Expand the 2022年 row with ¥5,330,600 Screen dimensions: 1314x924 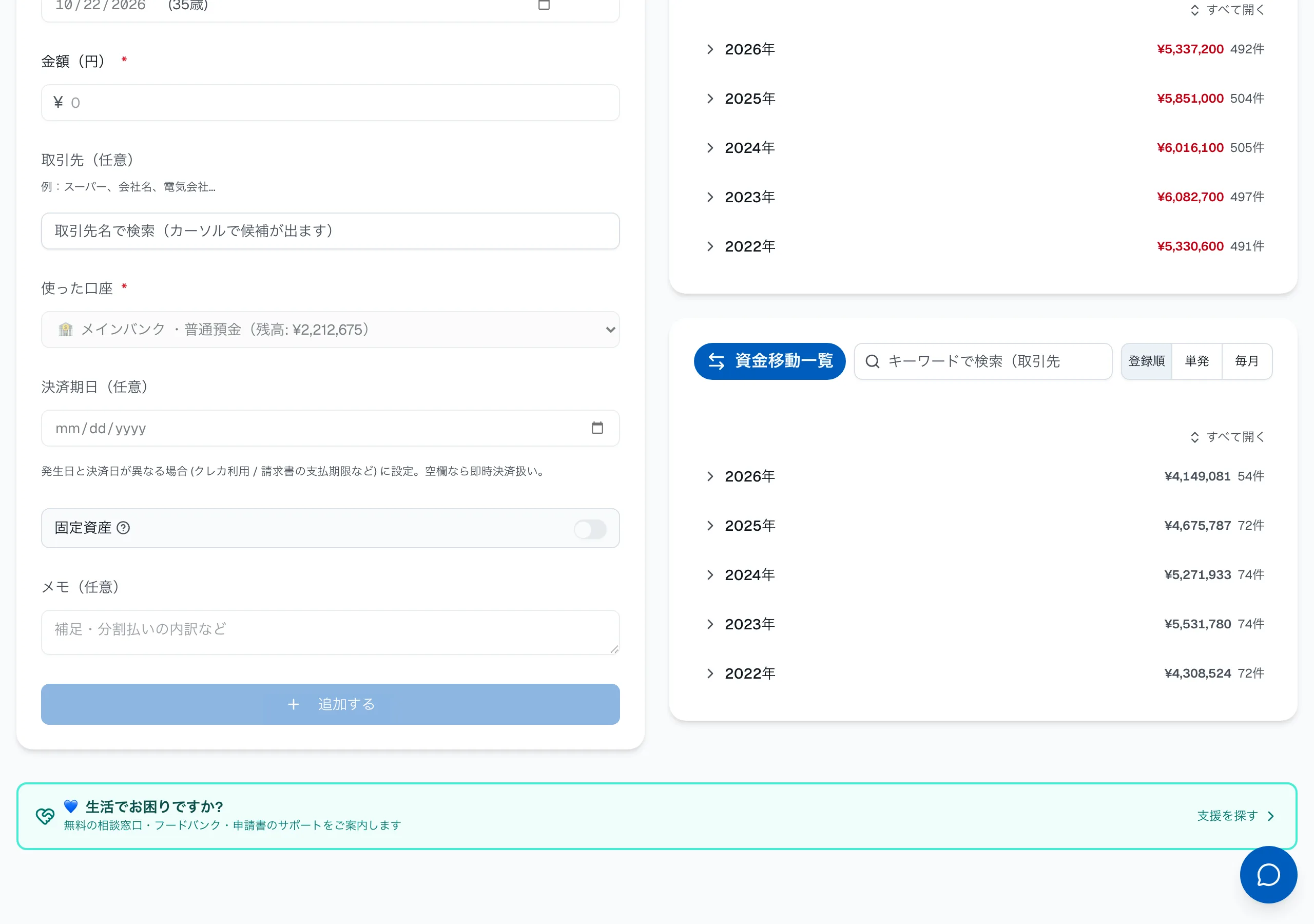click(983, 246)
